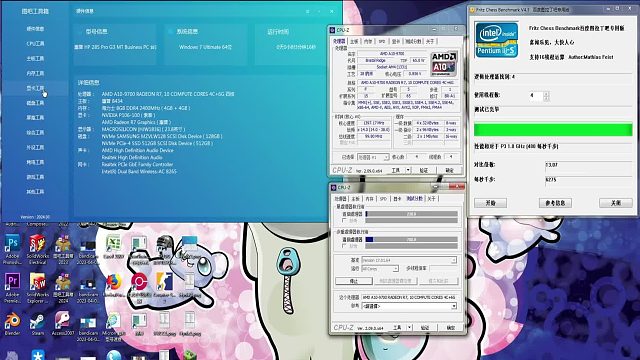640x360 pixels.
Task: Click the 多线程倍率 field in CPU-Z
Action: (443, 269)
